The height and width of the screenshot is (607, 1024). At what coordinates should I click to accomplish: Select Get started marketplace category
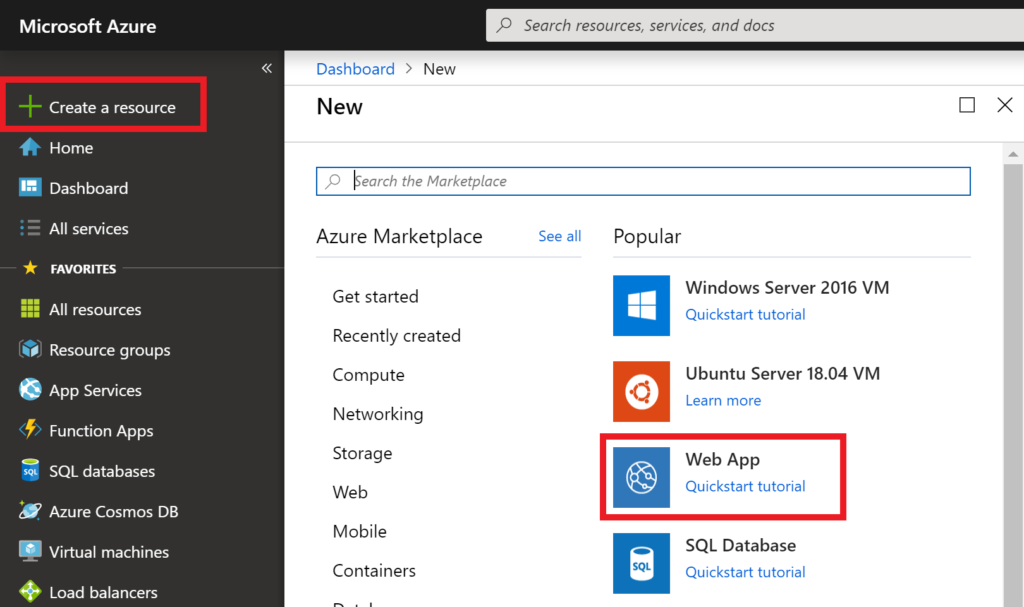click(x=376, y=297)
